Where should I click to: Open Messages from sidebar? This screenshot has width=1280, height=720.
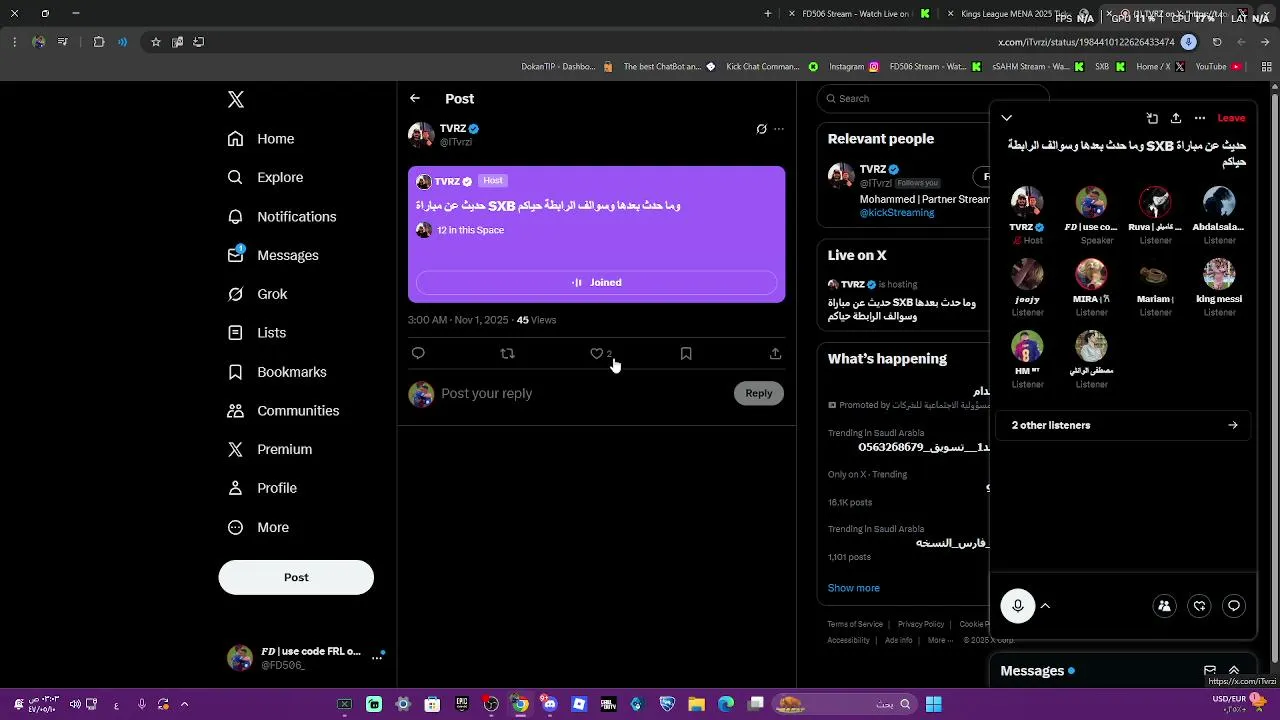click(x=273, y=255)
